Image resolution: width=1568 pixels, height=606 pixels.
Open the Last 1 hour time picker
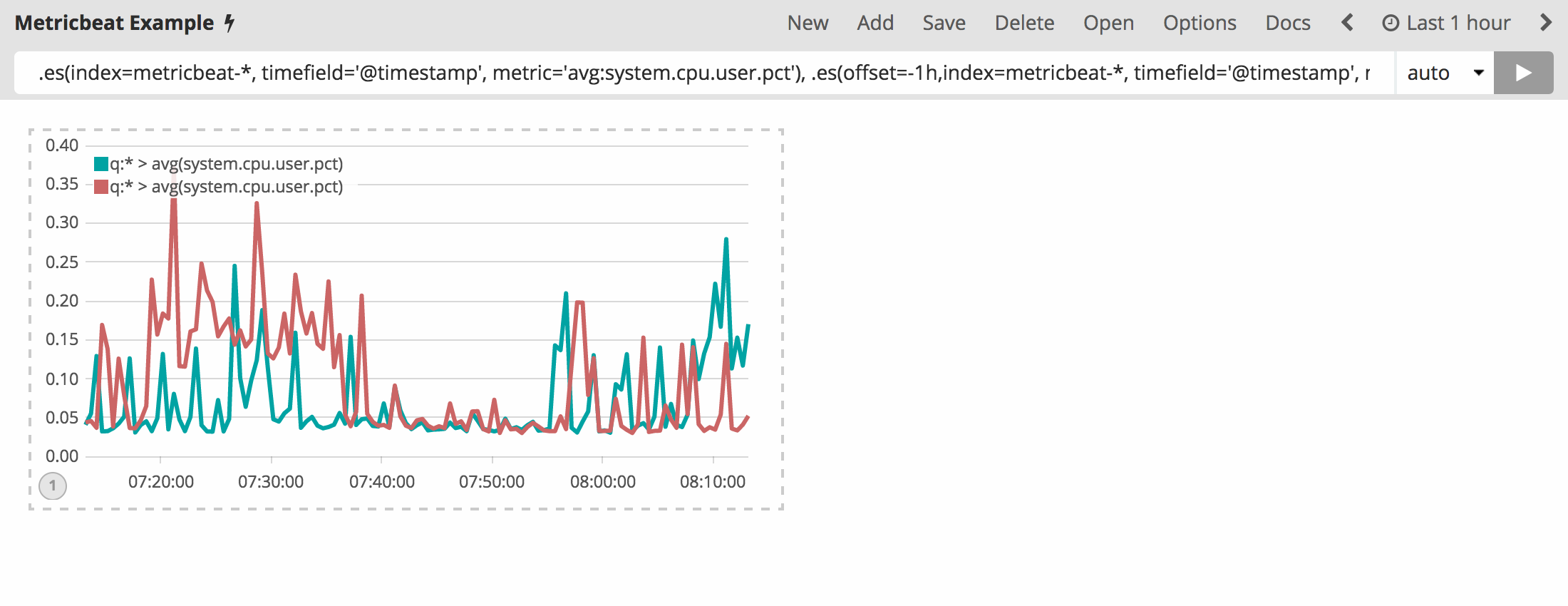1447,23
